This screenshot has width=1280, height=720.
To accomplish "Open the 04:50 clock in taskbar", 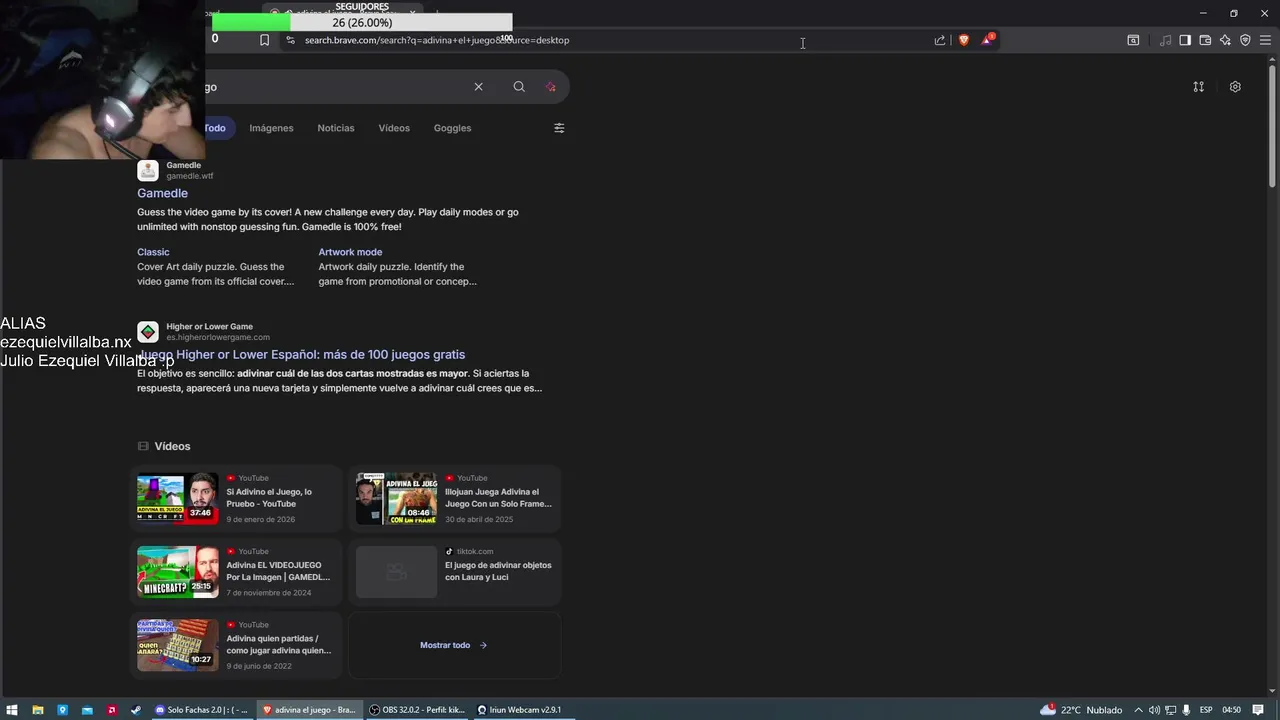I will (1232, 710).
